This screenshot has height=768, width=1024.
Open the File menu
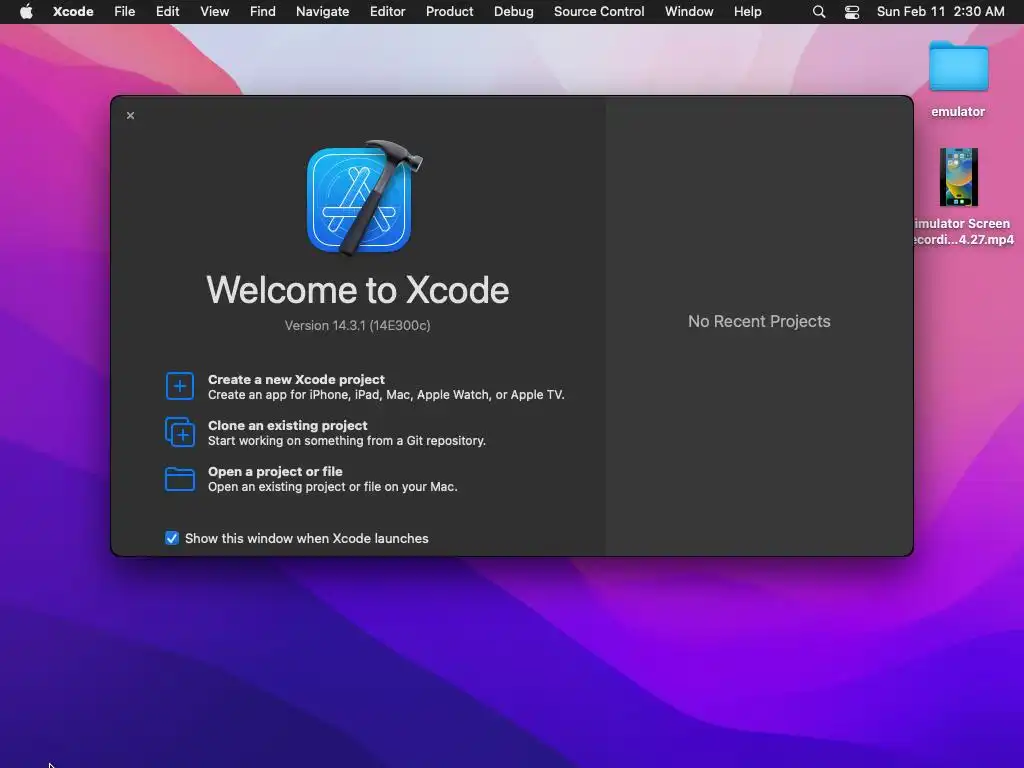pyautogui.click(x=125, y=12)
